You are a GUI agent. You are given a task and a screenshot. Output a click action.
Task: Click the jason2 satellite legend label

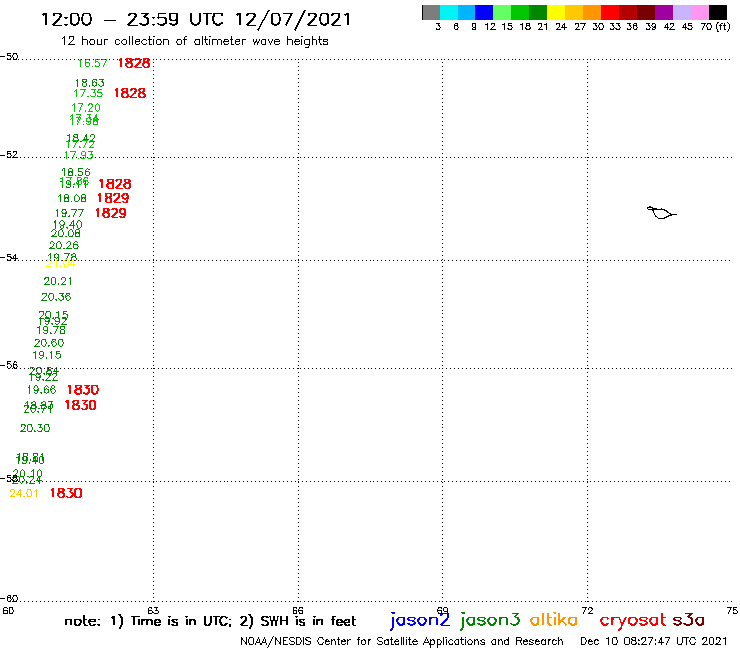pyautogui.click(x=420, y=620)
